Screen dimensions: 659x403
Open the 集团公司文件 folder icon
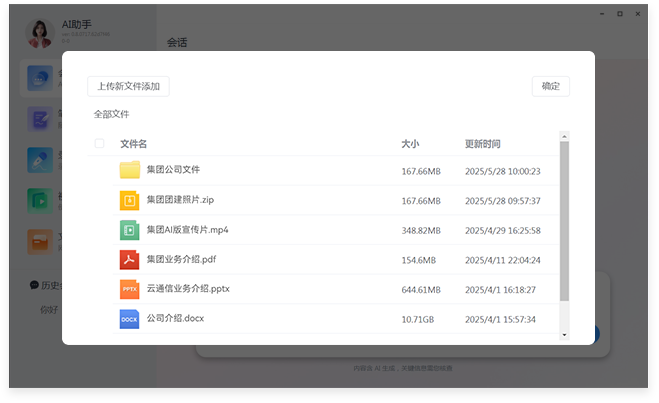(x=129, y=170)
